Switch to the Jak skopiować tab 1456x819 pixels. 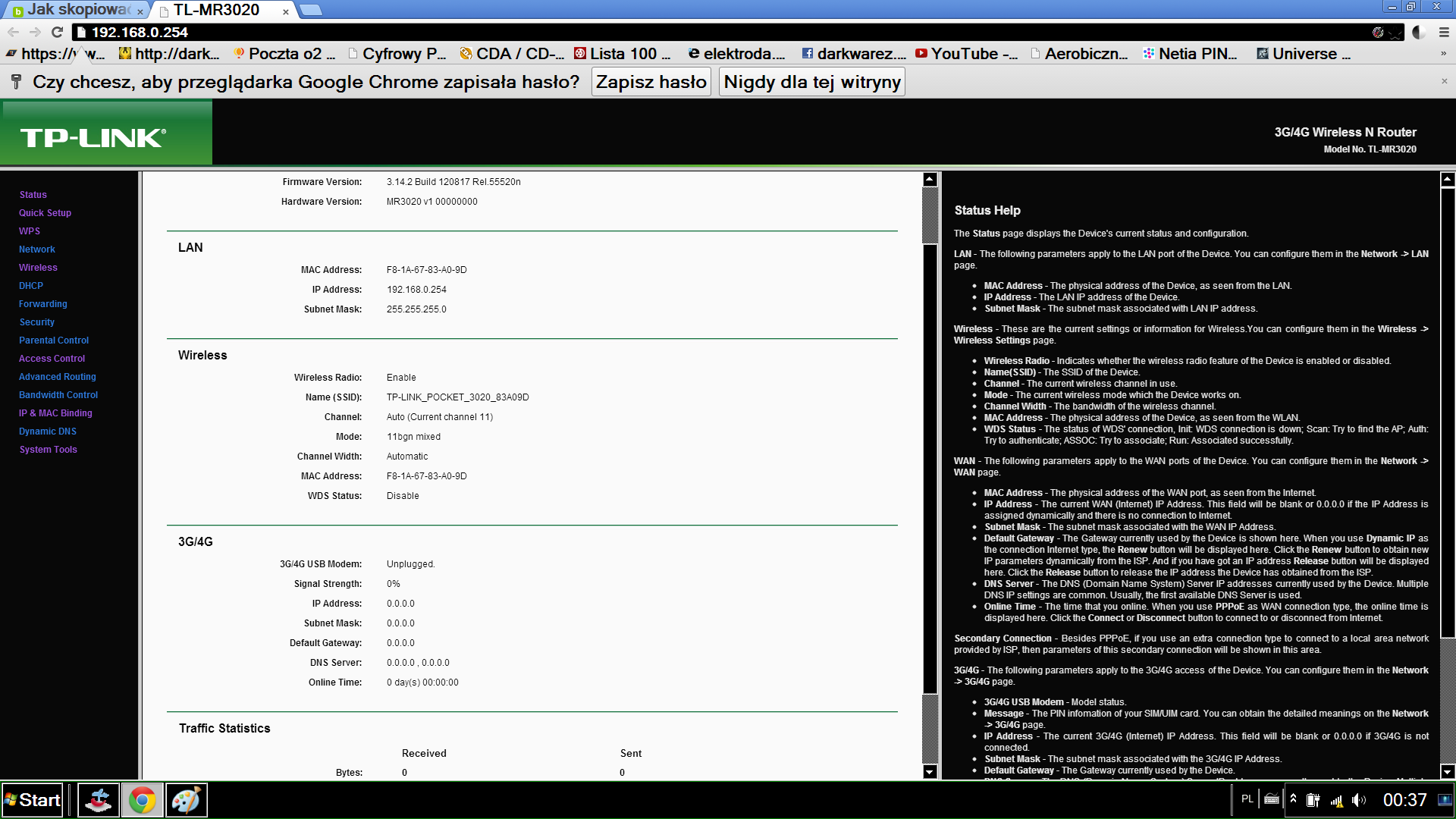point(74,10)
